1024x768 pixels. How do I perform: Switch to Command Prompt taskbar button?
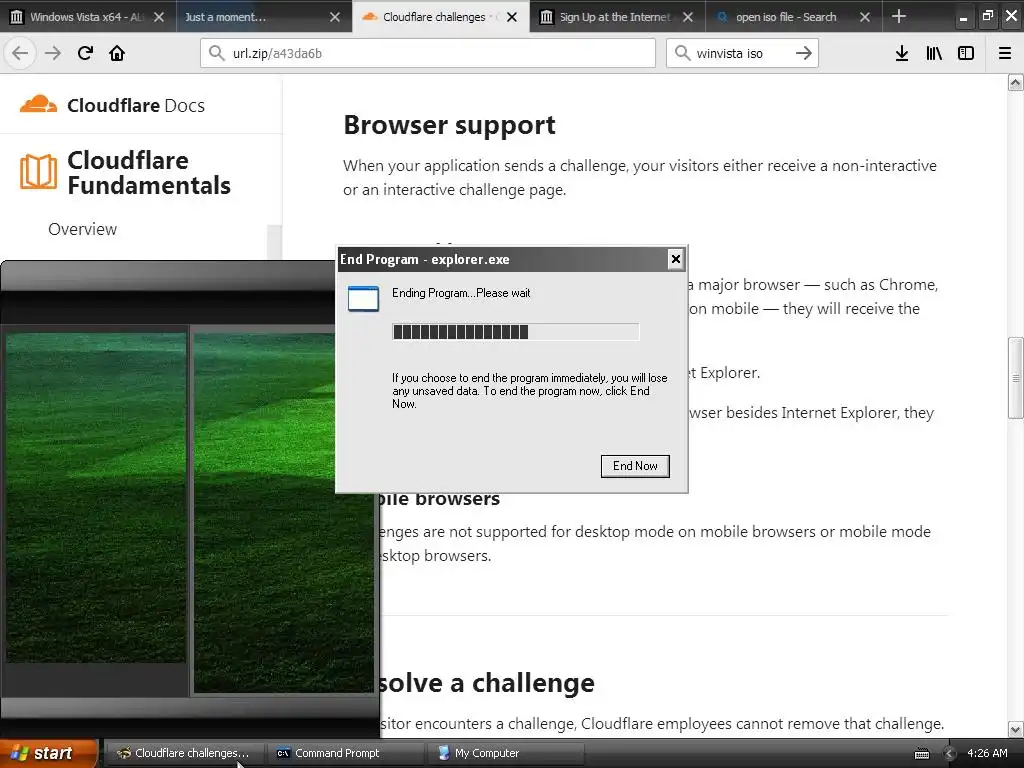click(345, 753)
